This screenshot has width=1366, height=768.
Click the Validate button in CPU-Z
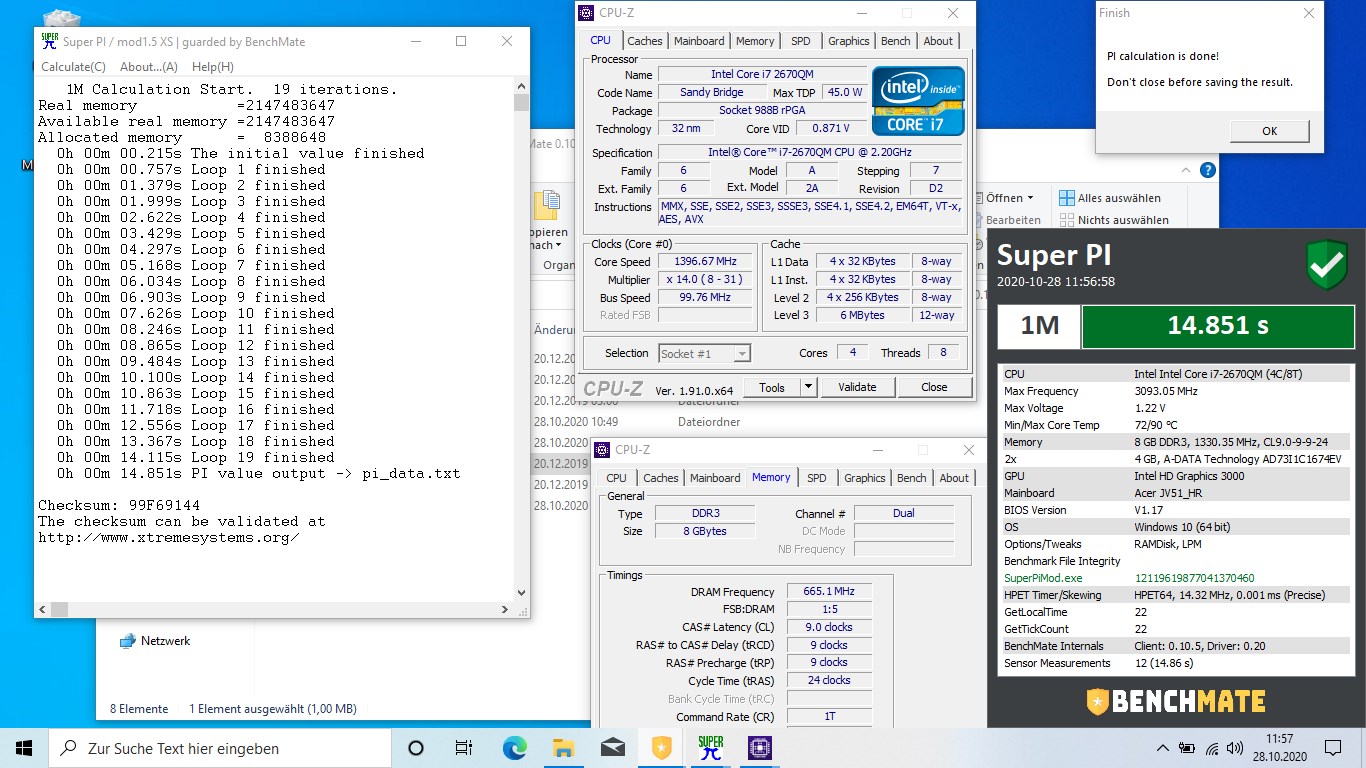(x=857, y=387)
